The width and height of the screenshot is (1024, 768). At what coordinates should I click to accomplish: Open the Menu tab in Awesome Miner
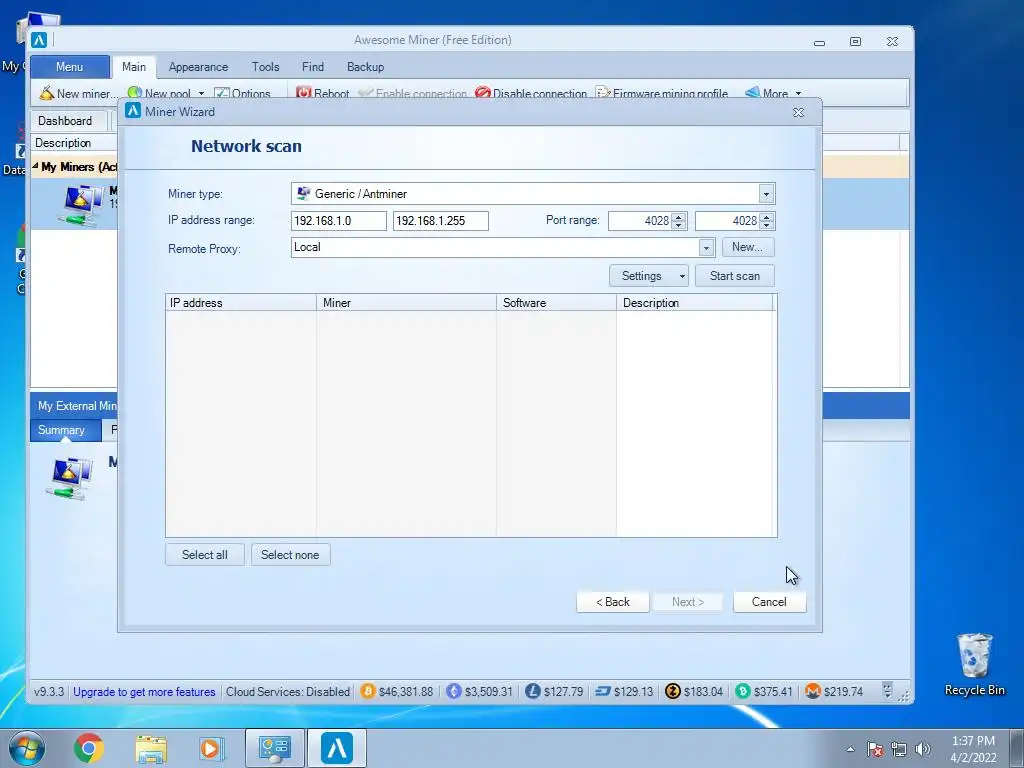coord(69,67)
